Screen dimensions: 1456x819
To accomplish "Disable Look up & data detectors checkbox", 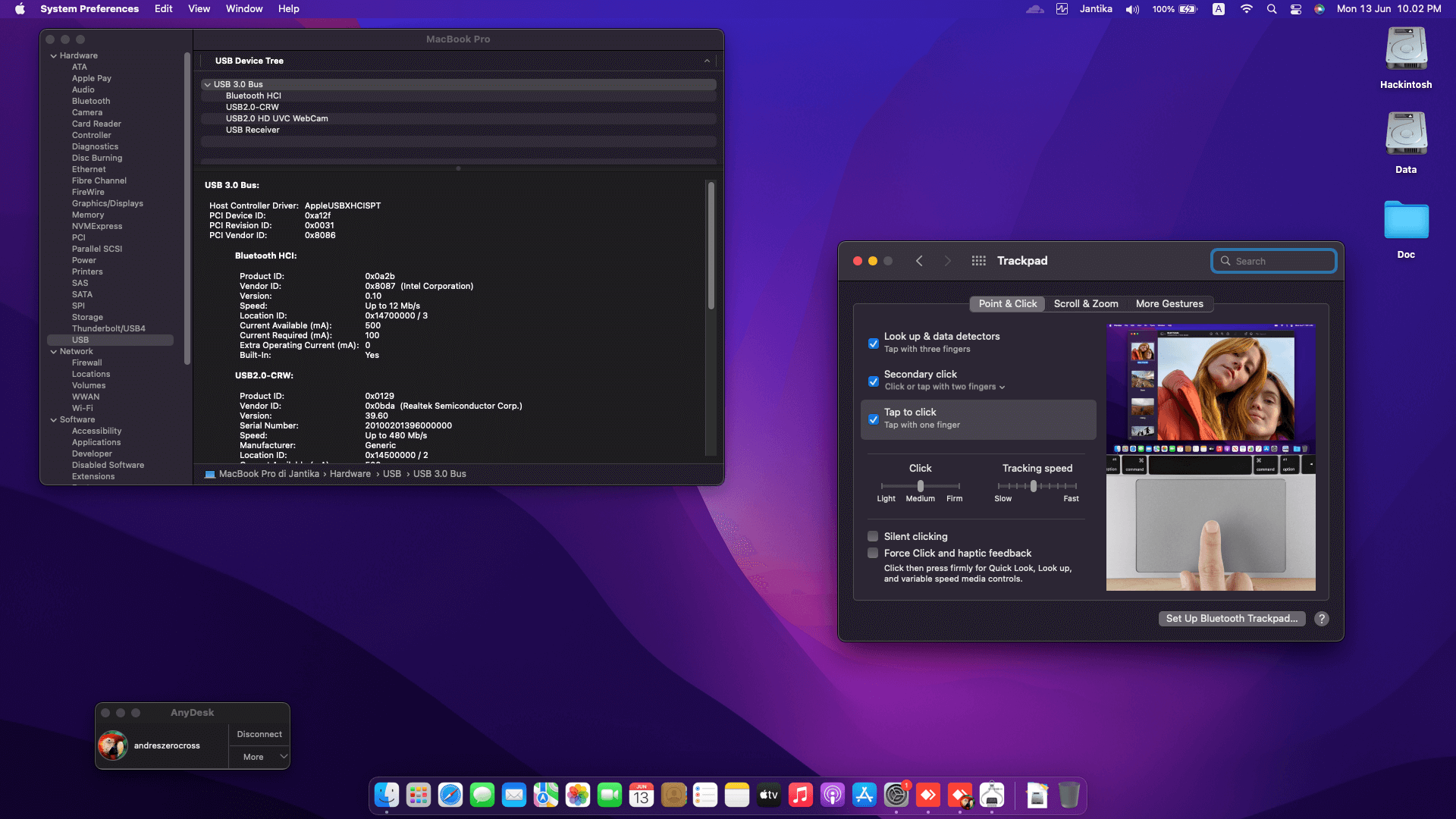I will [874, 344].
